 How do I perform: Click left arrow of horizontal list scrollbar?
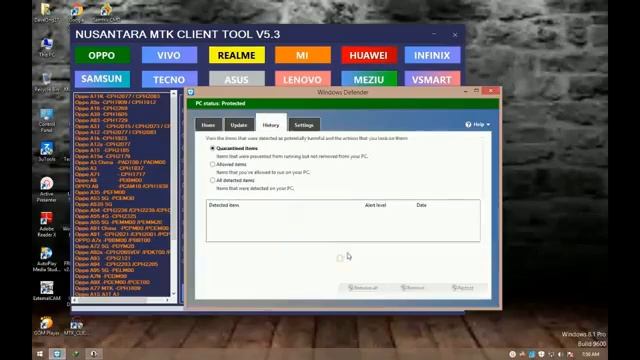pyautogui.click(x=75, y=300)
